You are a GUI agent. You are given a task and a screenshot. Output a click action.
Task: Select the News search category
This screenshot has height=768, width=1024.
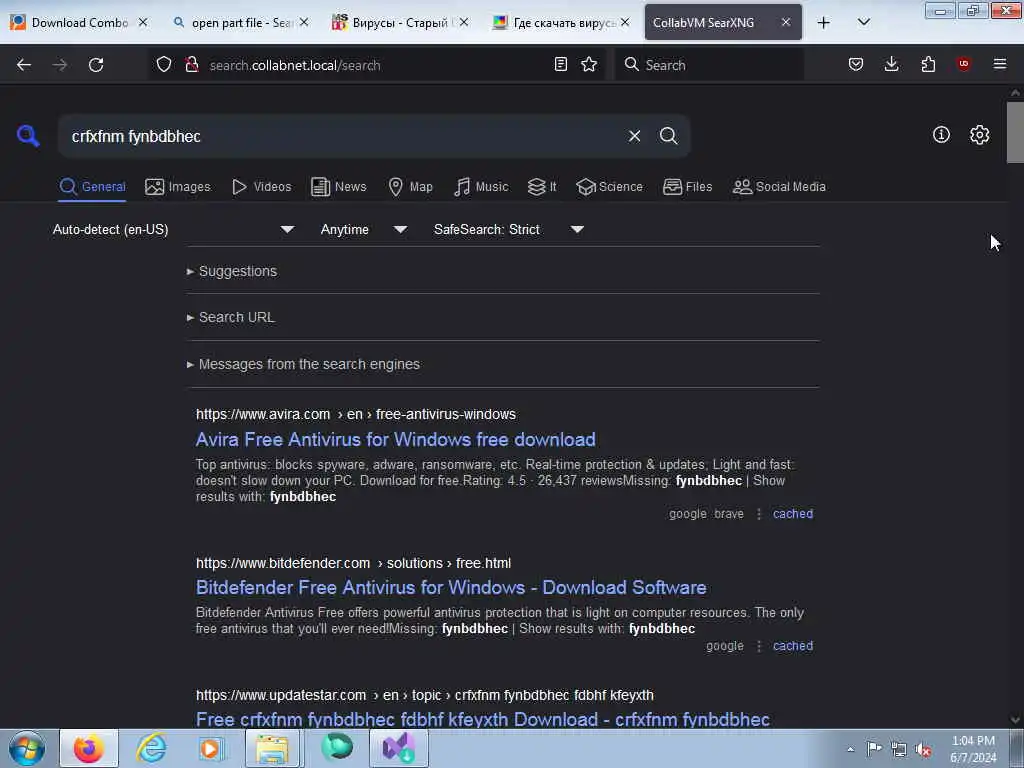click(339, 187)
